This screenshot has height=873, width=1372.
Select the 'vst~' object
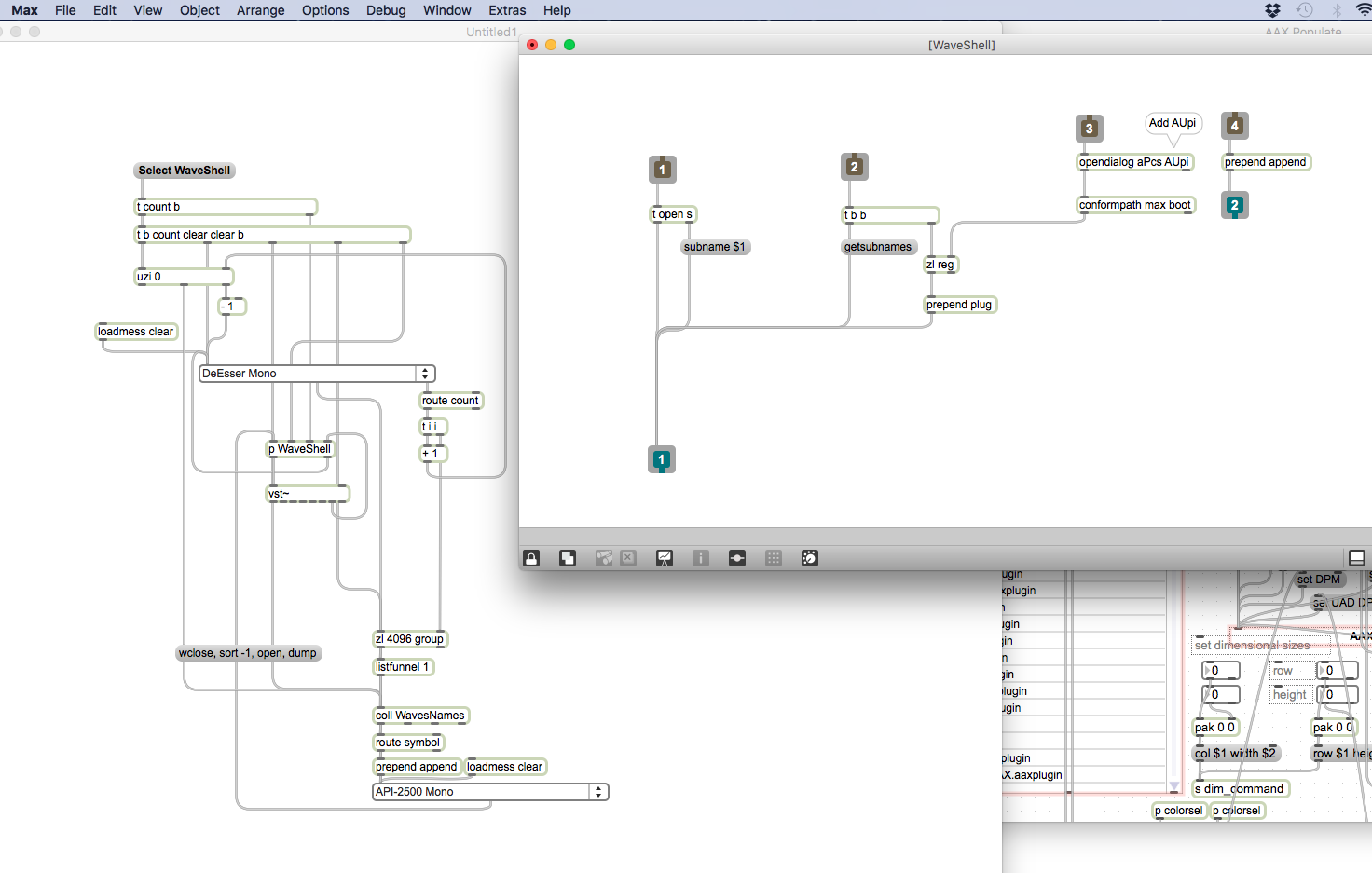[308, 494]
